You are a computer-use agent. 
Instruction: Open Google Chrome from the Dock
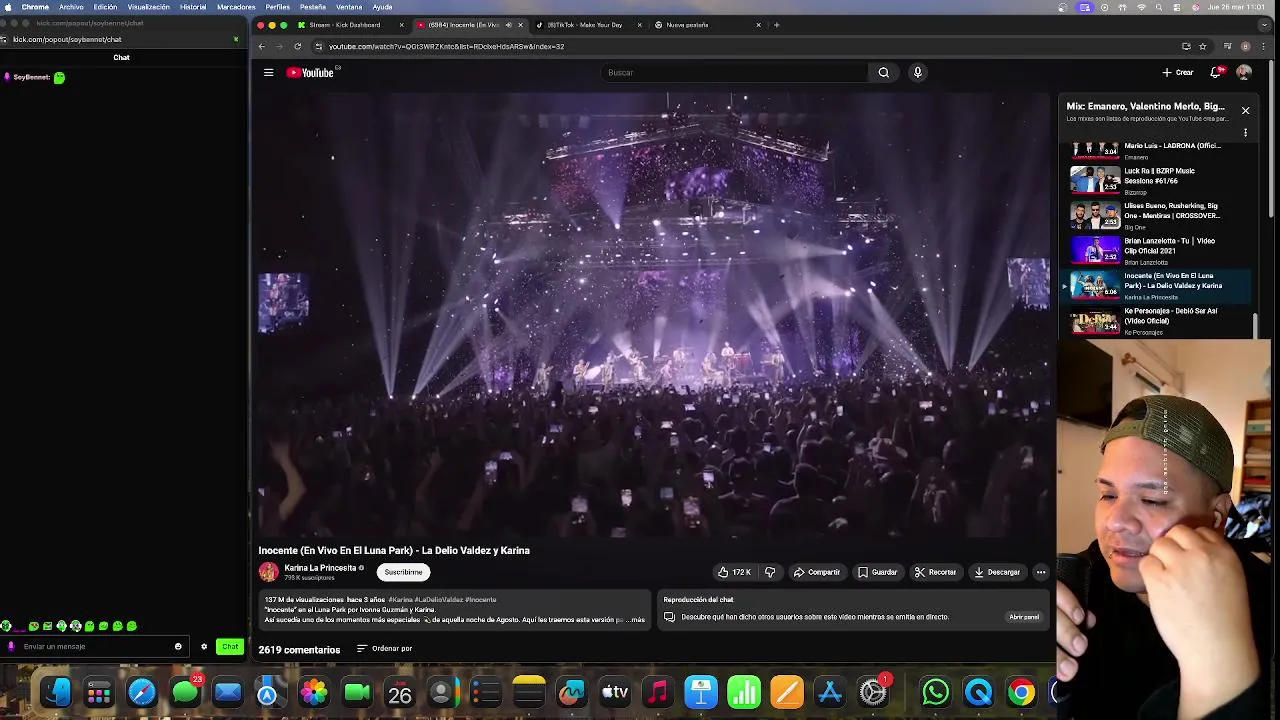click(1021, 692)
